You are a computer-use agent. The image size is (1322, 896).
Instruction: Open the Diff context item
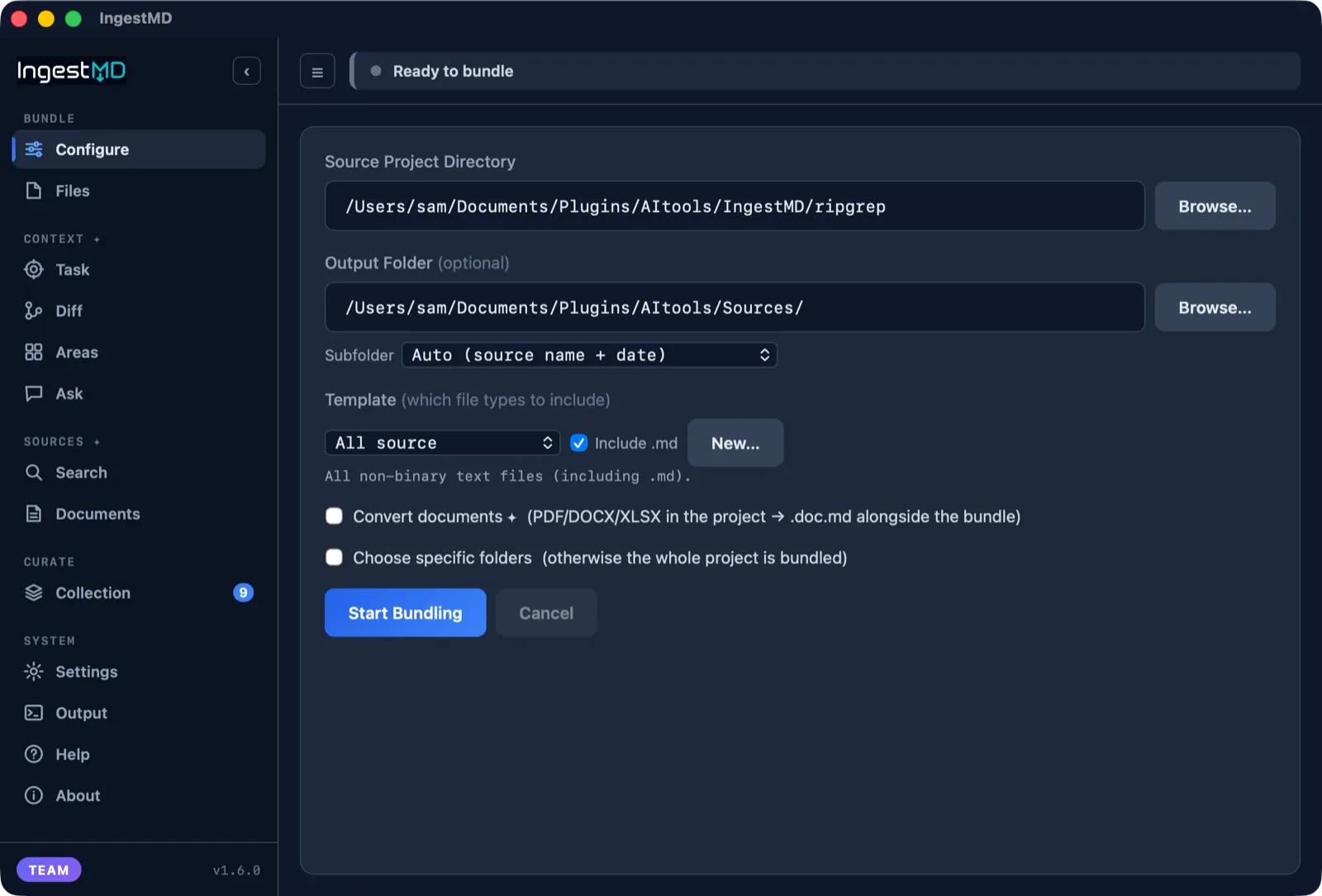tap(139, 311)
